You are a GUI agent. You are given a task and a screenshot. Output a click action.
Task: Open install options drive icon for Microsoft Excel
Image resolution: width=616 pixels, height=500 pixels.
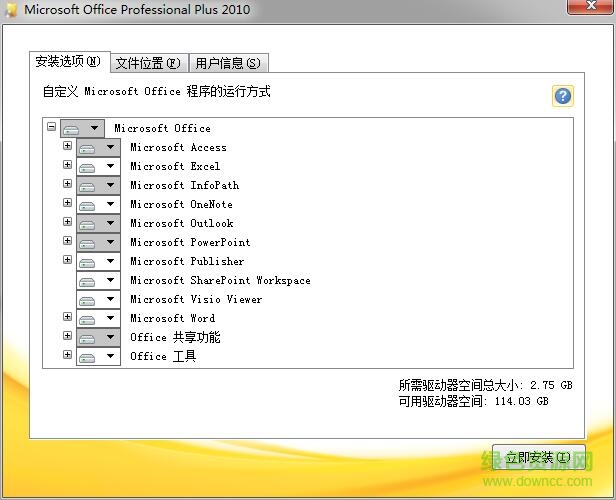(x=98, y=167)
